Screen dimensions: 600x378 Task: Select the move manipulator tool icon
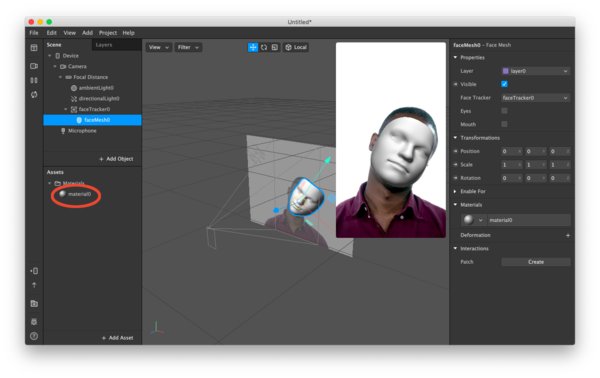(253, 47)
